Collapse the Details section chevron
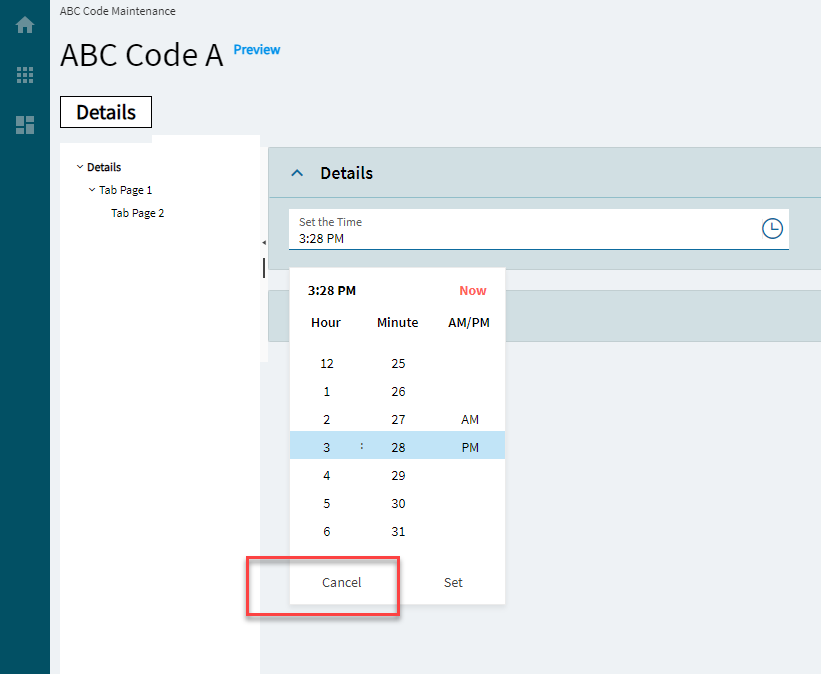 297,173
